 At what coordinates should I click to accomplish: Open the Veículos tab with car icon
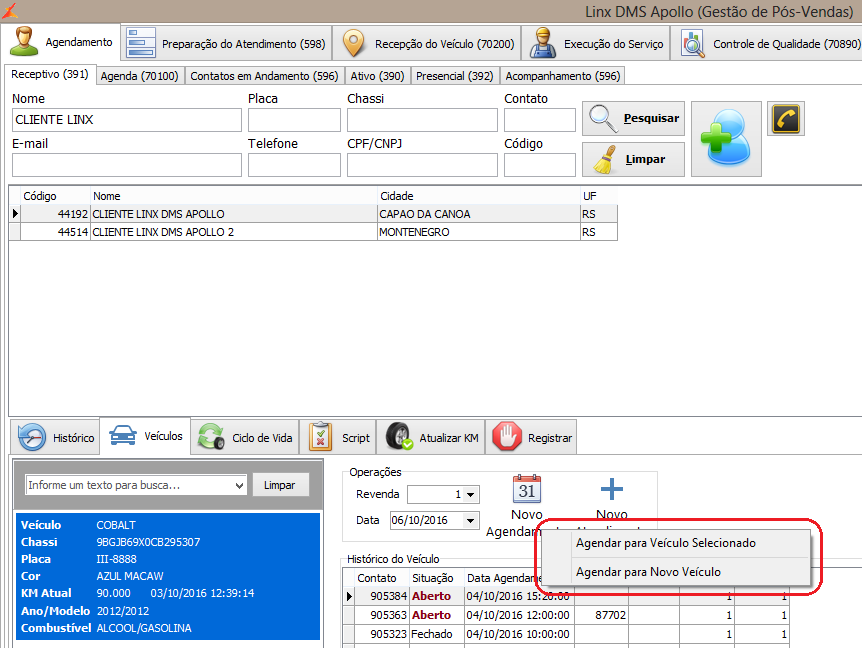(146, 436)
